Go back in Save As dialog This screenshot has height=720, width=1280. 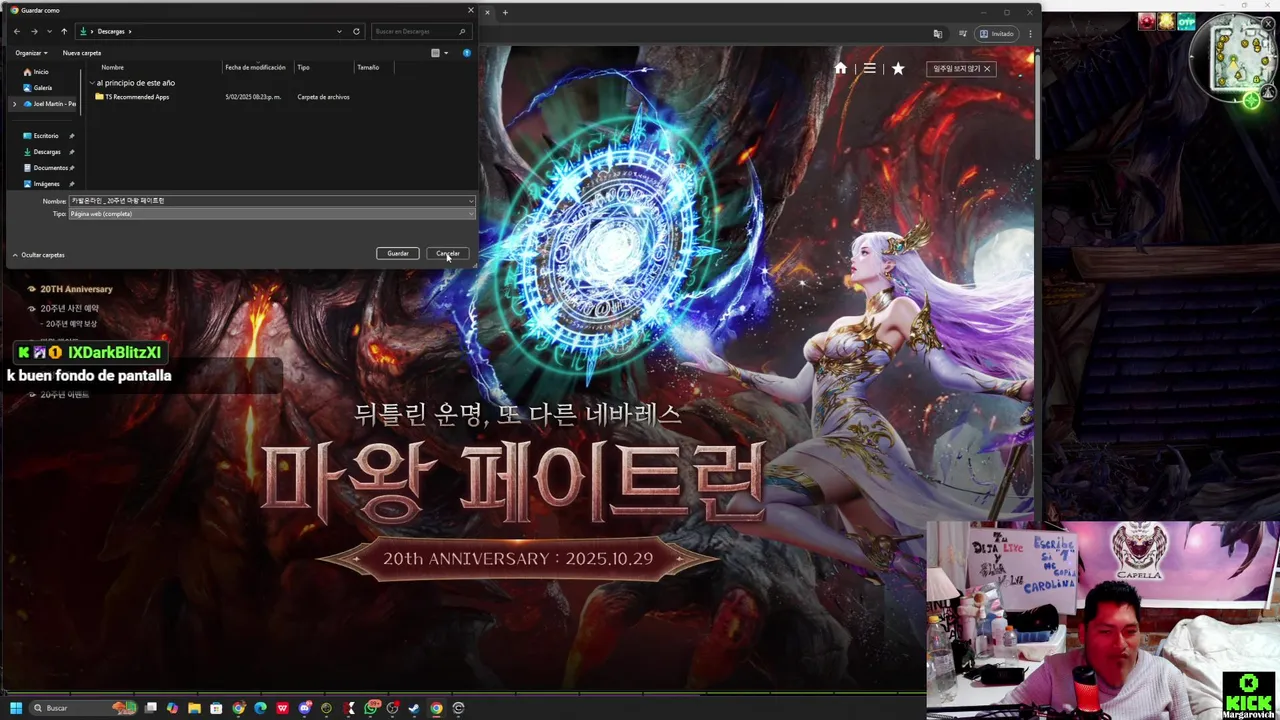[x=17, y=31]
